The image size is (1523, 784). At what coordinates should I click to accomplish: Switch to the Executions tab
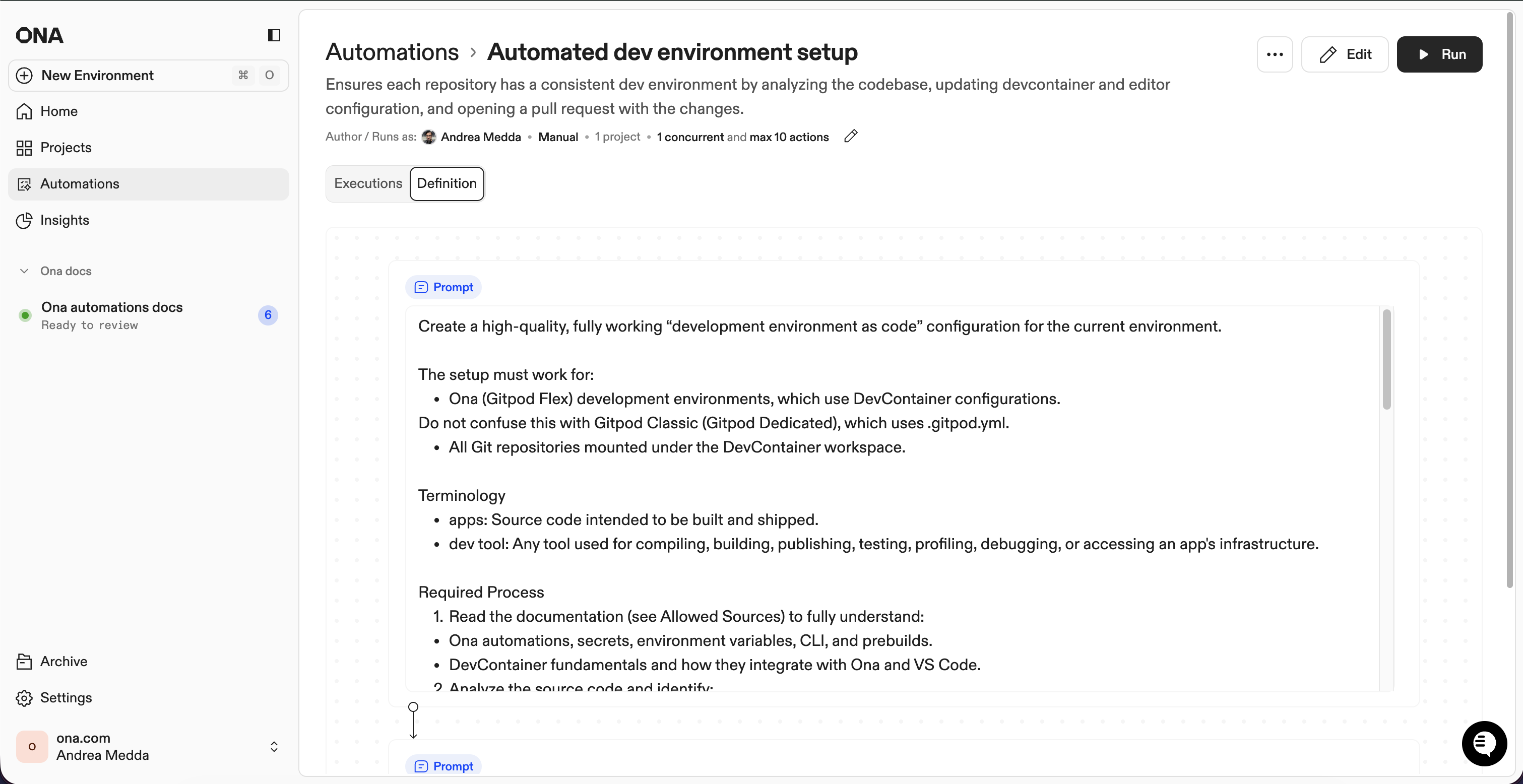click(x=367, y=183)
